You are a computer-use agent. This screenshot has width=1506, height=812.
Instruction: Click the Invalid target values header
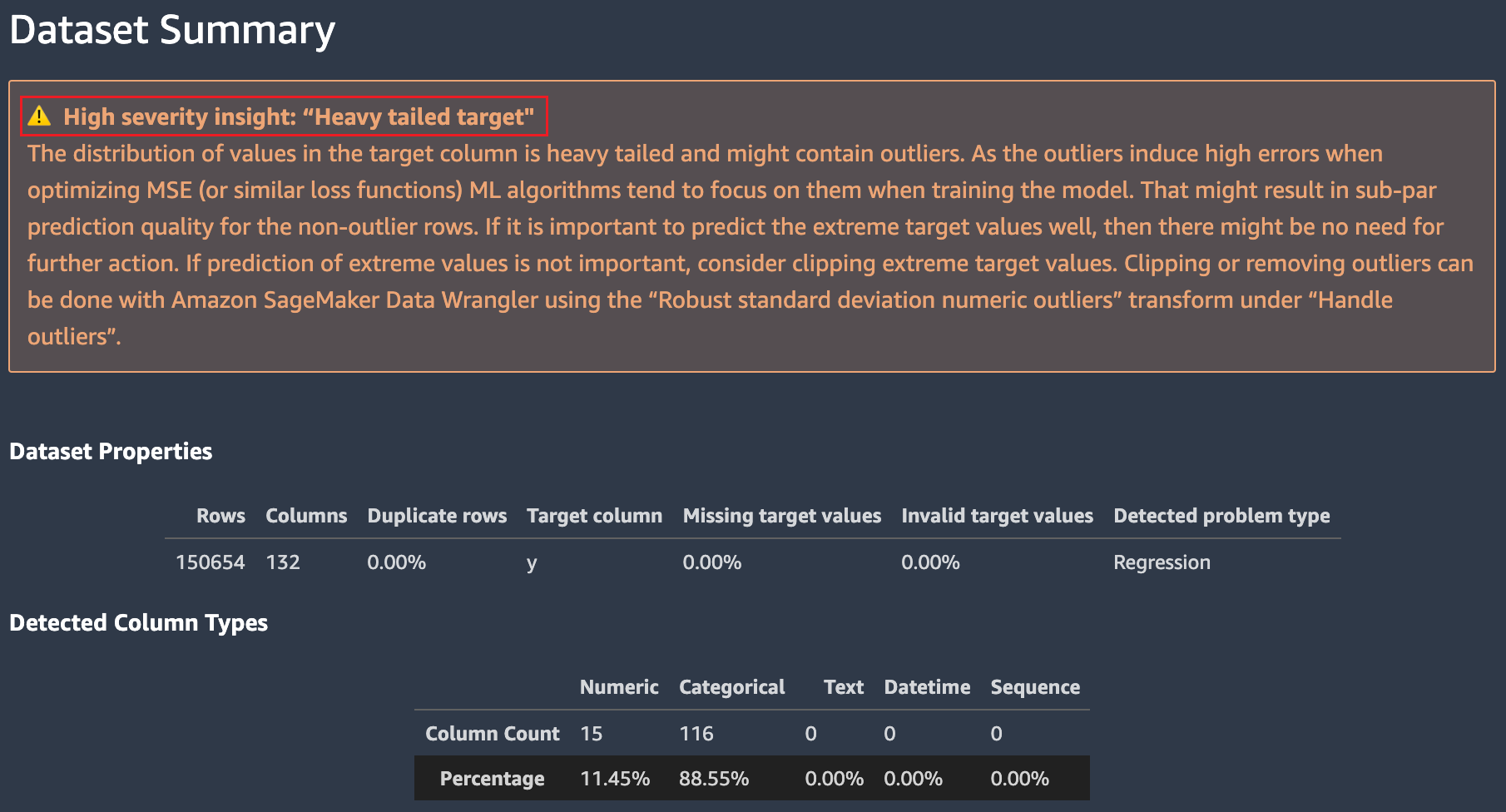pos(997,516)
